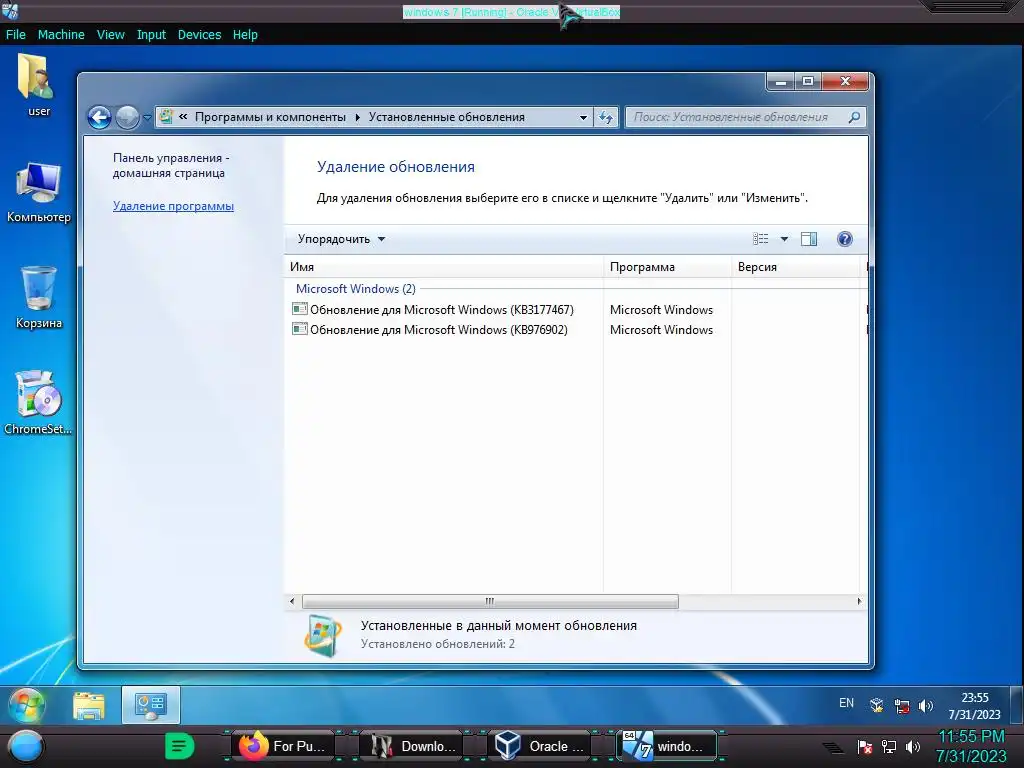Click the host network tray icon
1024x768 pixels.
(x=889, y=747)
